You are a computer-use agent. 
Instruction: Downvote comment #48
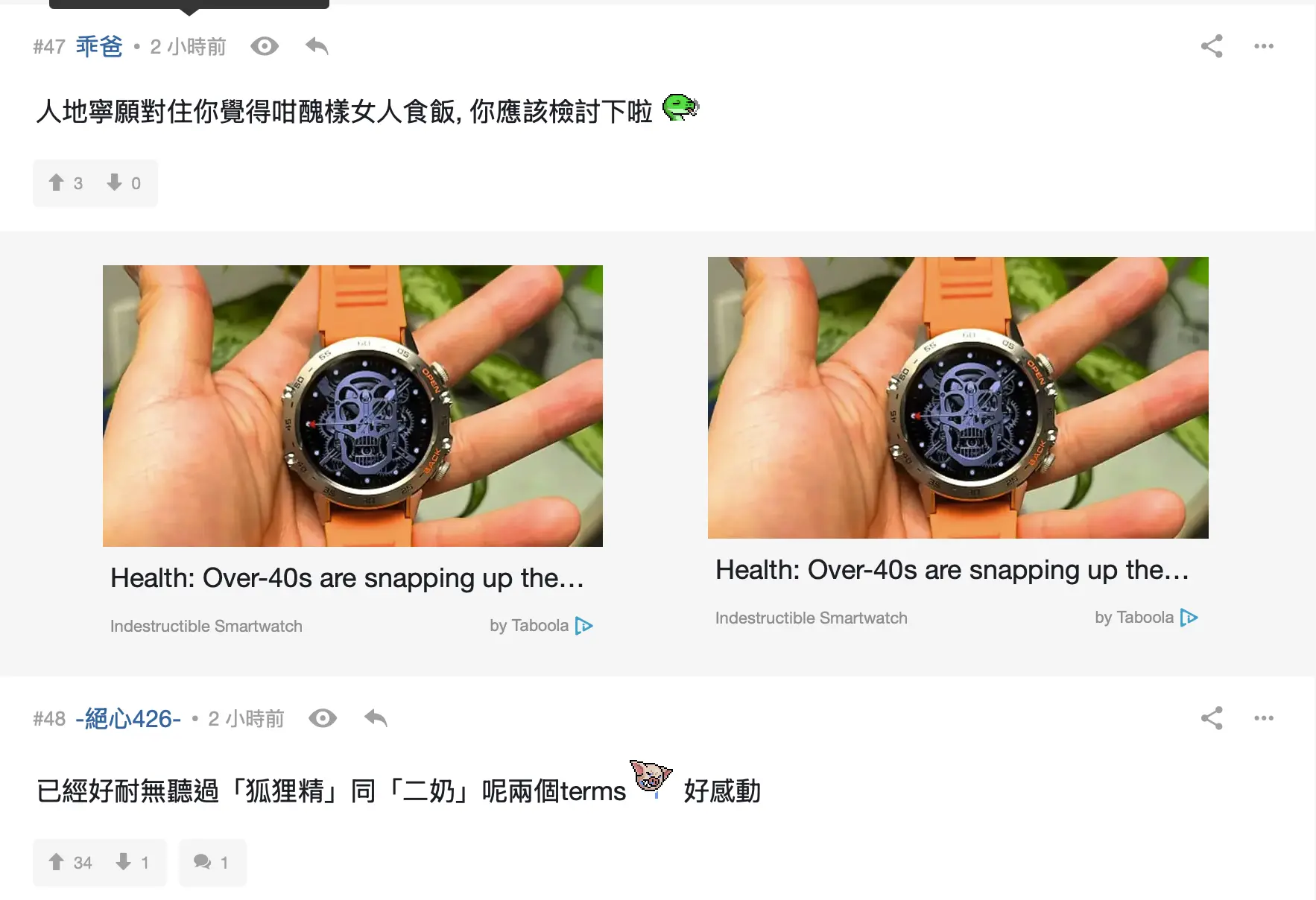pos(132,863)
